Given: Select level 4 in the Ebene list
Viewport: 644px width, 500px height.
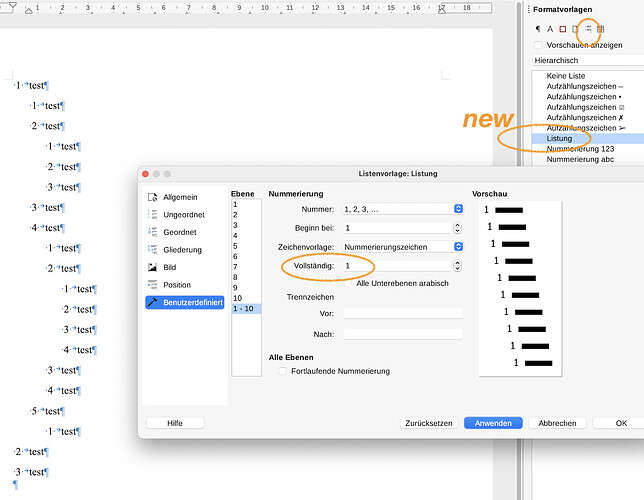Looking at the screenshot, I should coord(246,235).
